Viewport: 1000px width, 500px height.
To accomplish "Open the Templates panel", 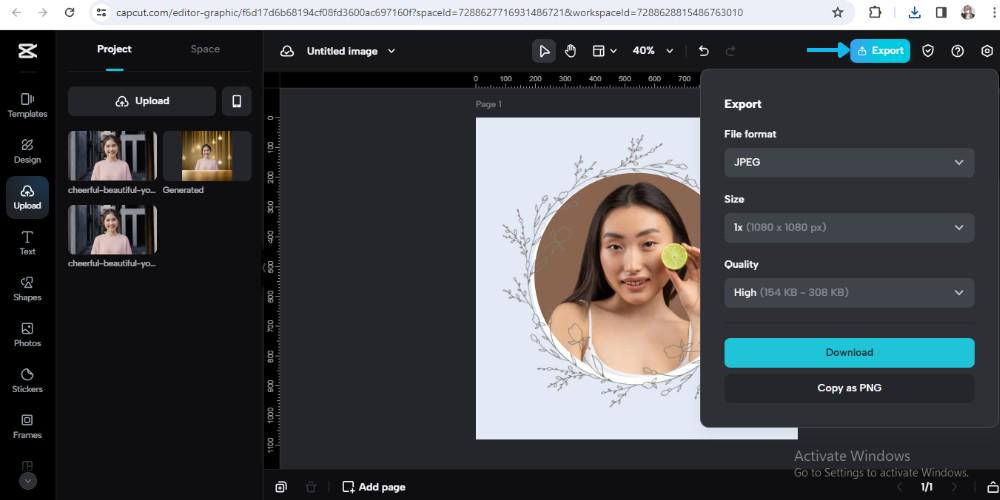I will pyautogui.click(x=27, y=105).
